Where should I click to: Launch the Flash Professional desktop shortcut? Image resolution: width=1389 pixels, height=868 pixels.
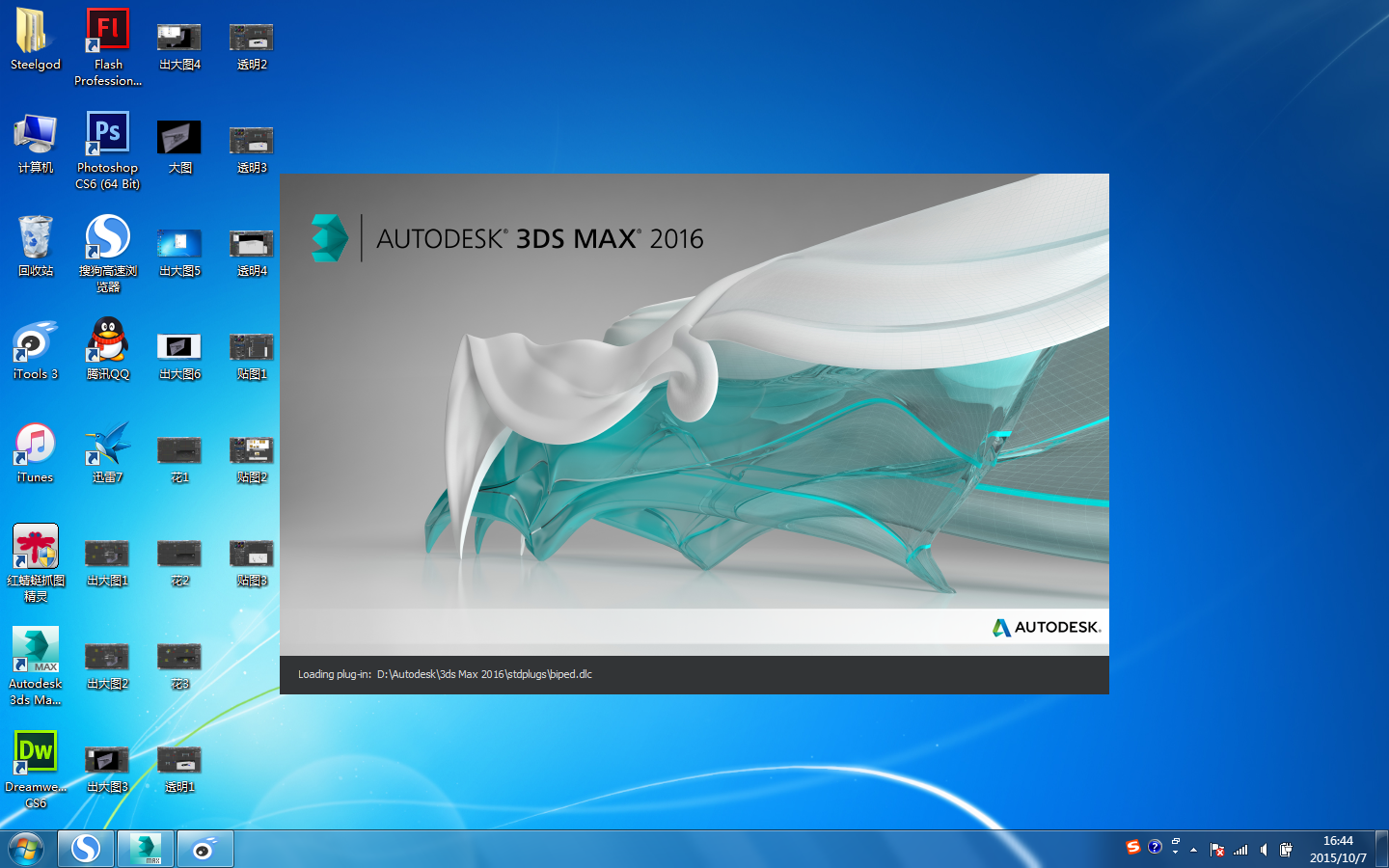coord(108,46)
